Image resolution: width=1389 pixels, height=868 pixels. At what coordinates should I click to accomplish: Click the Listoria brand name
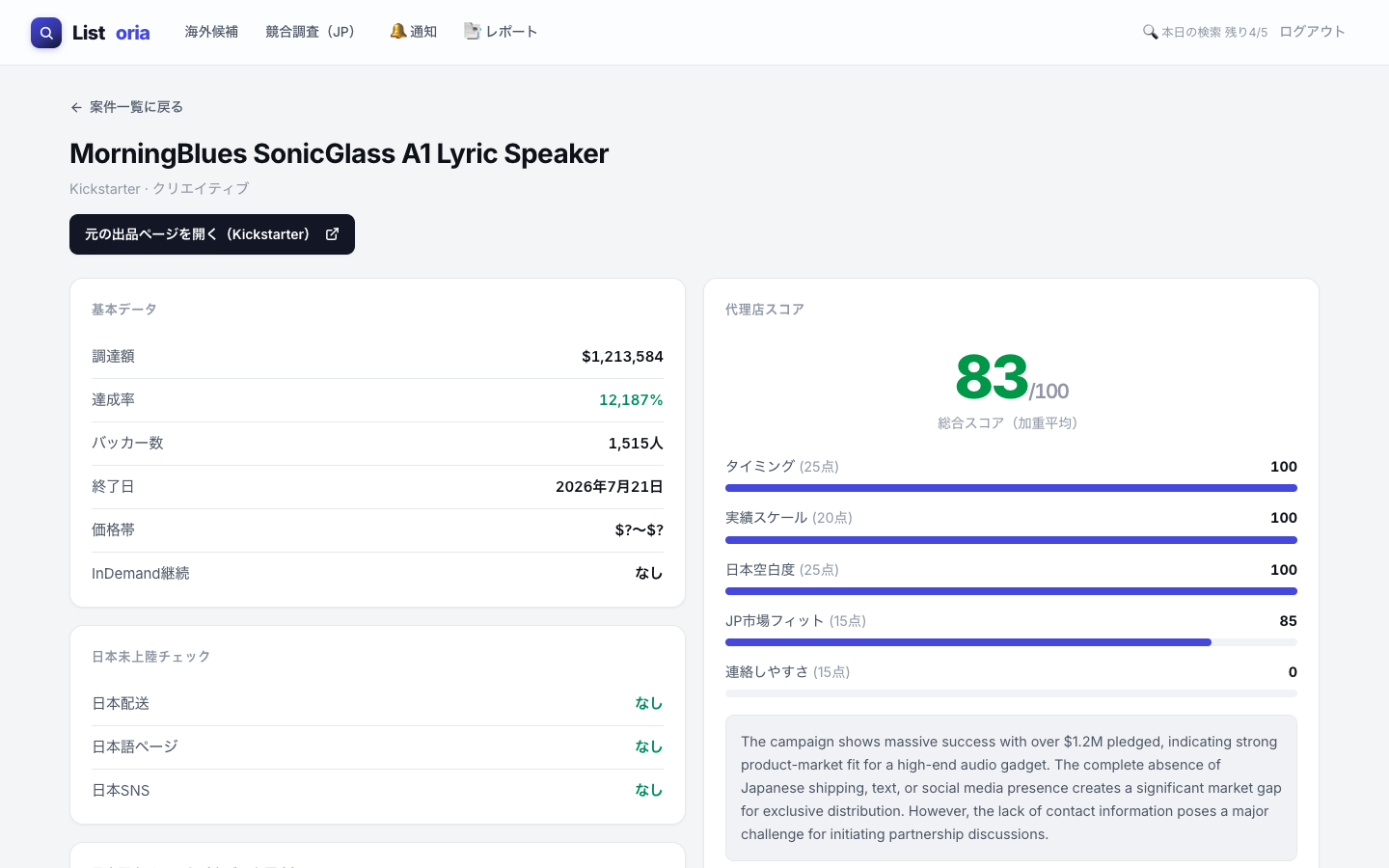pyautogui.click(x=111, y=33)
